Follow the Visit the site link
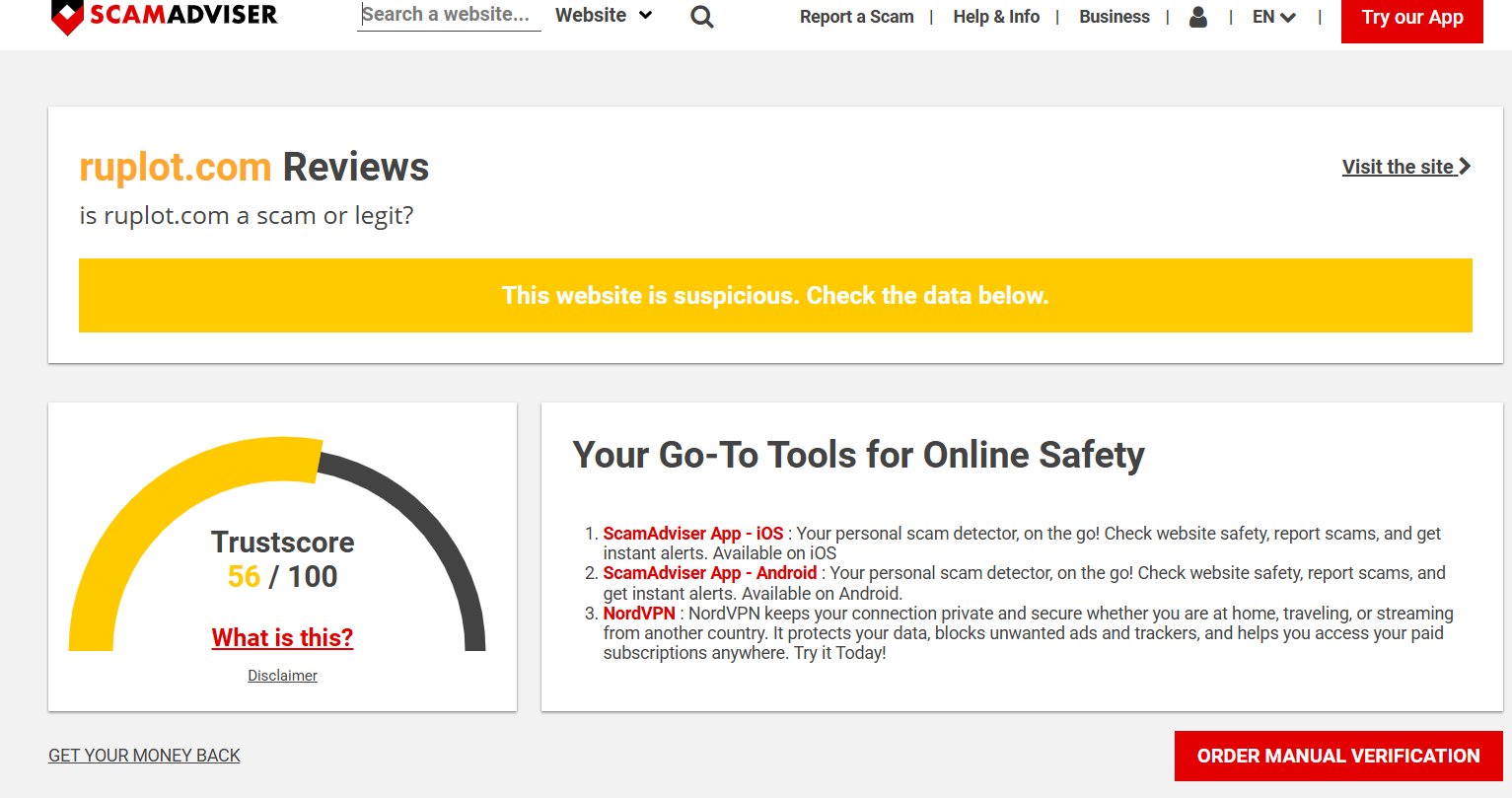 click(1398, 167)
